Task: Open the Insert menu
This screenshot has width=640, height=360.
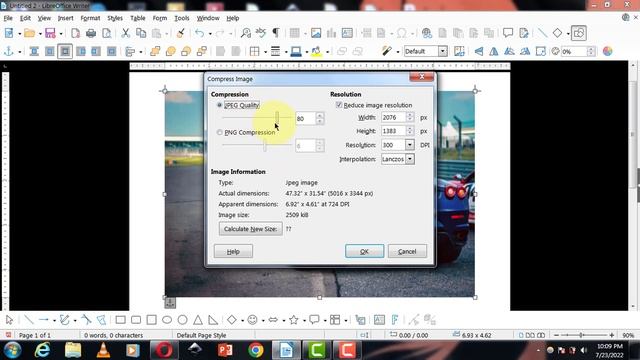Action: [x=65, y=18]
